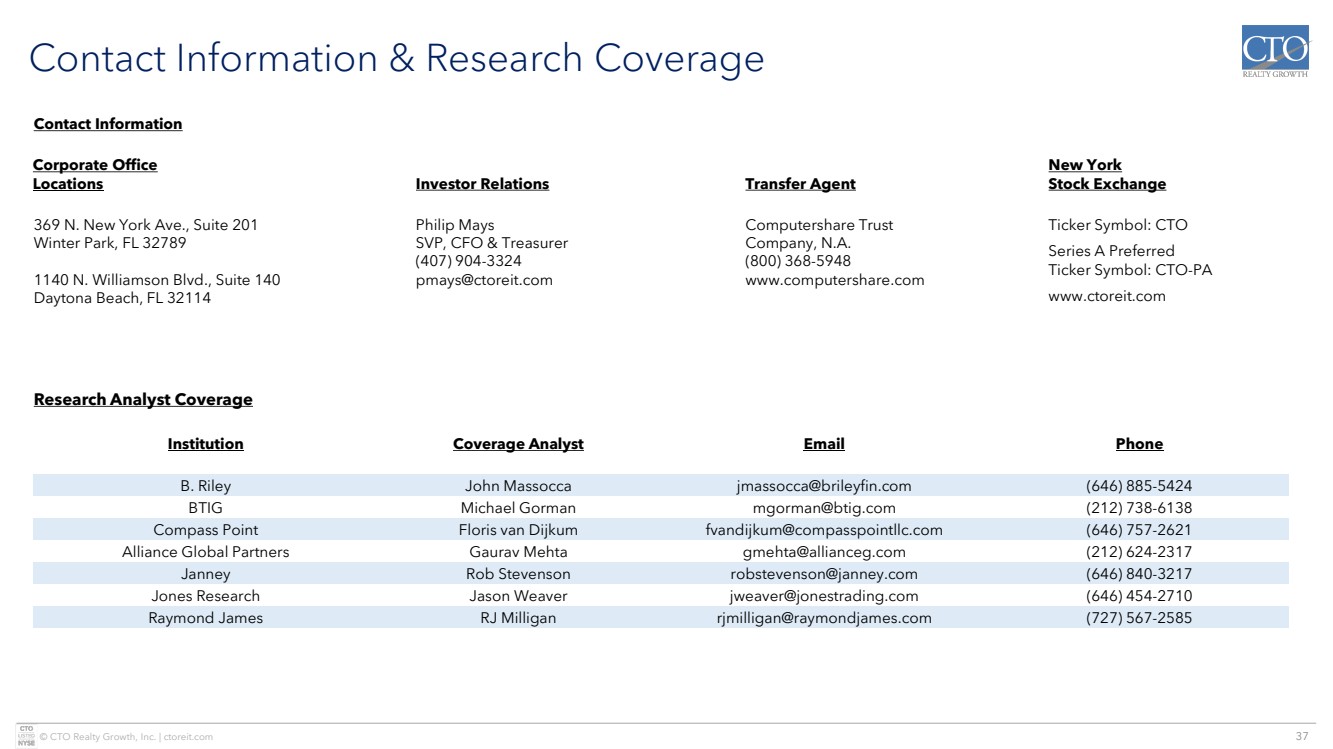The image size is (1333, 749).
Task: Select the Institution column header
Action: click(x=205, y=444)
